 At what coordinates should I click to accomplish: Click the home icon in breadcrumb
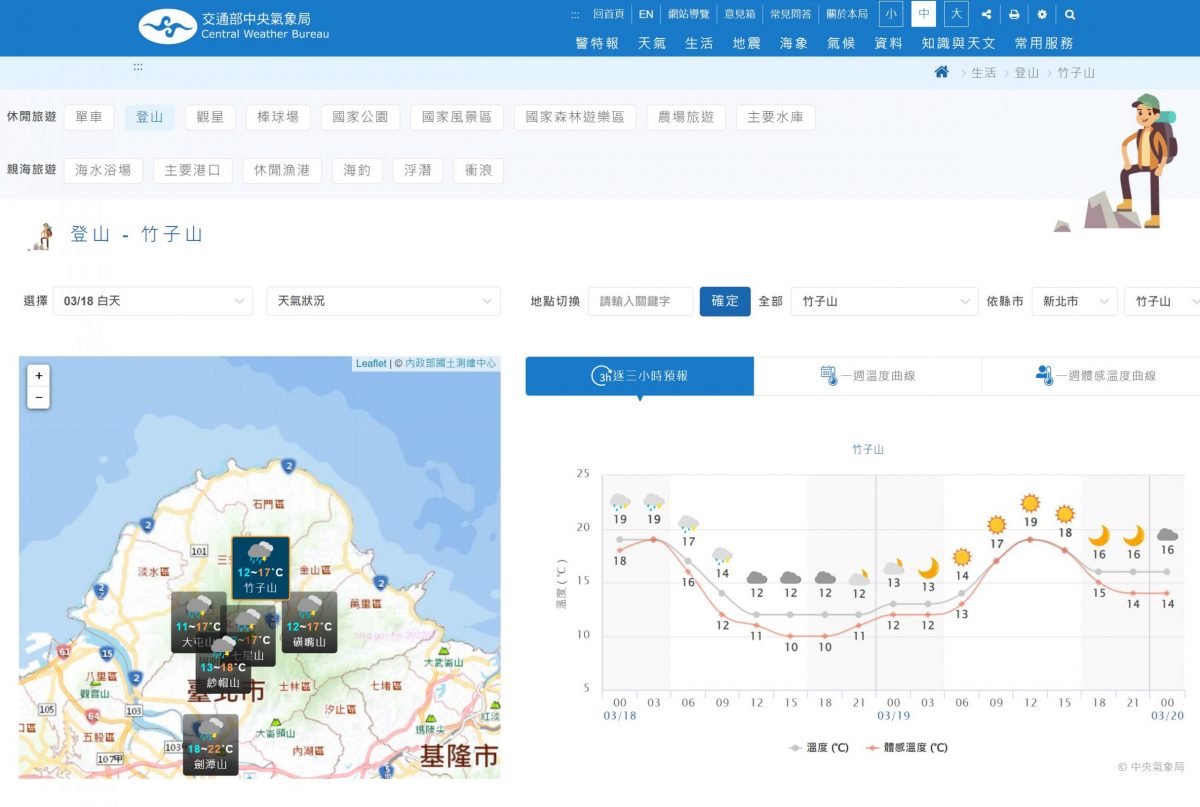pyautogui.click(x=941, y=72)
